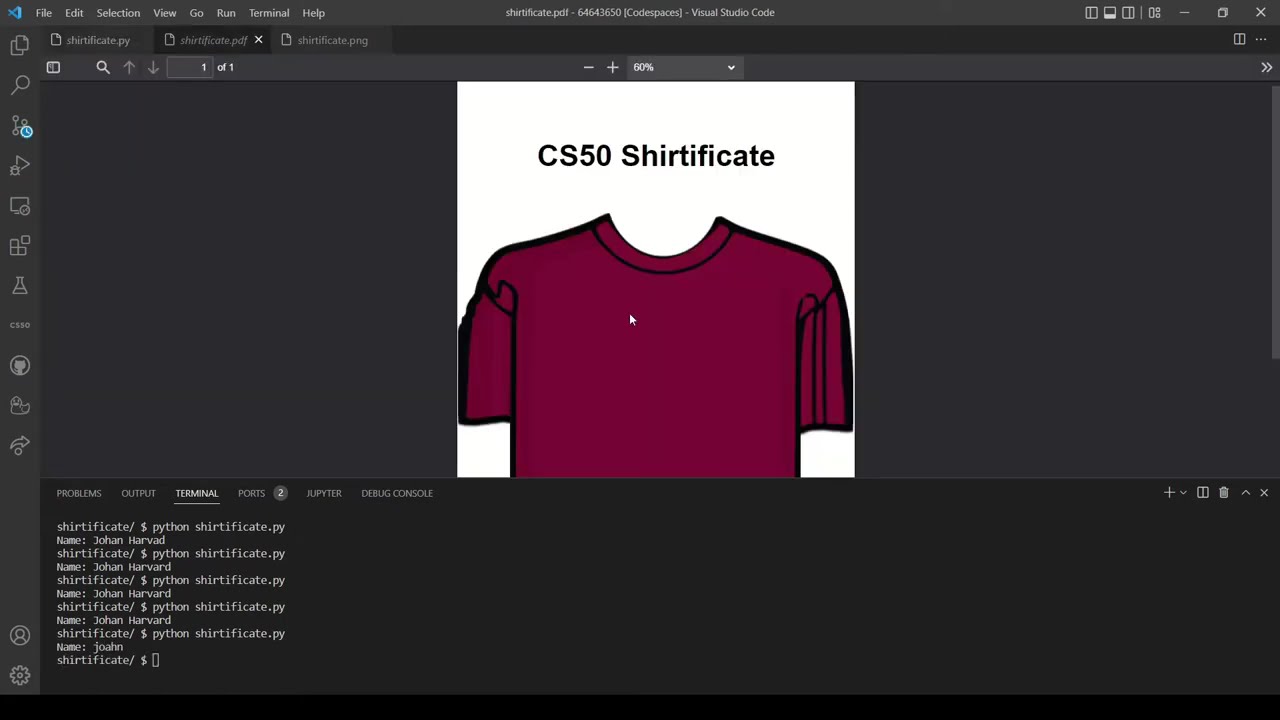Show the Output panel

(x=138, y=493)
